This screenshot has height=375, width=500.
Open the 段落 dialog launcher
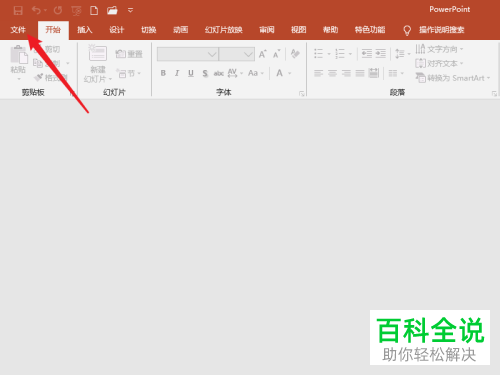494,94
